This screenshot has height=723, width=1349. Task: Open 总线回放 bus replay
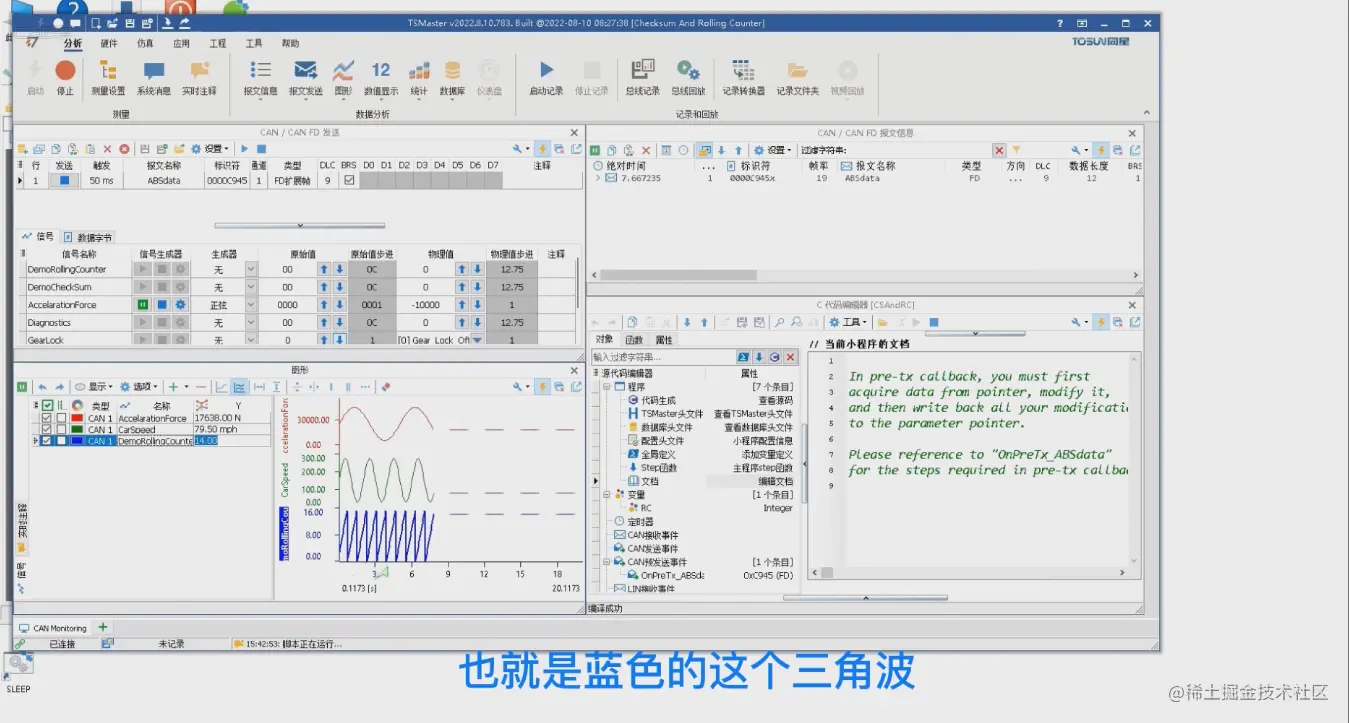(688, 76)
